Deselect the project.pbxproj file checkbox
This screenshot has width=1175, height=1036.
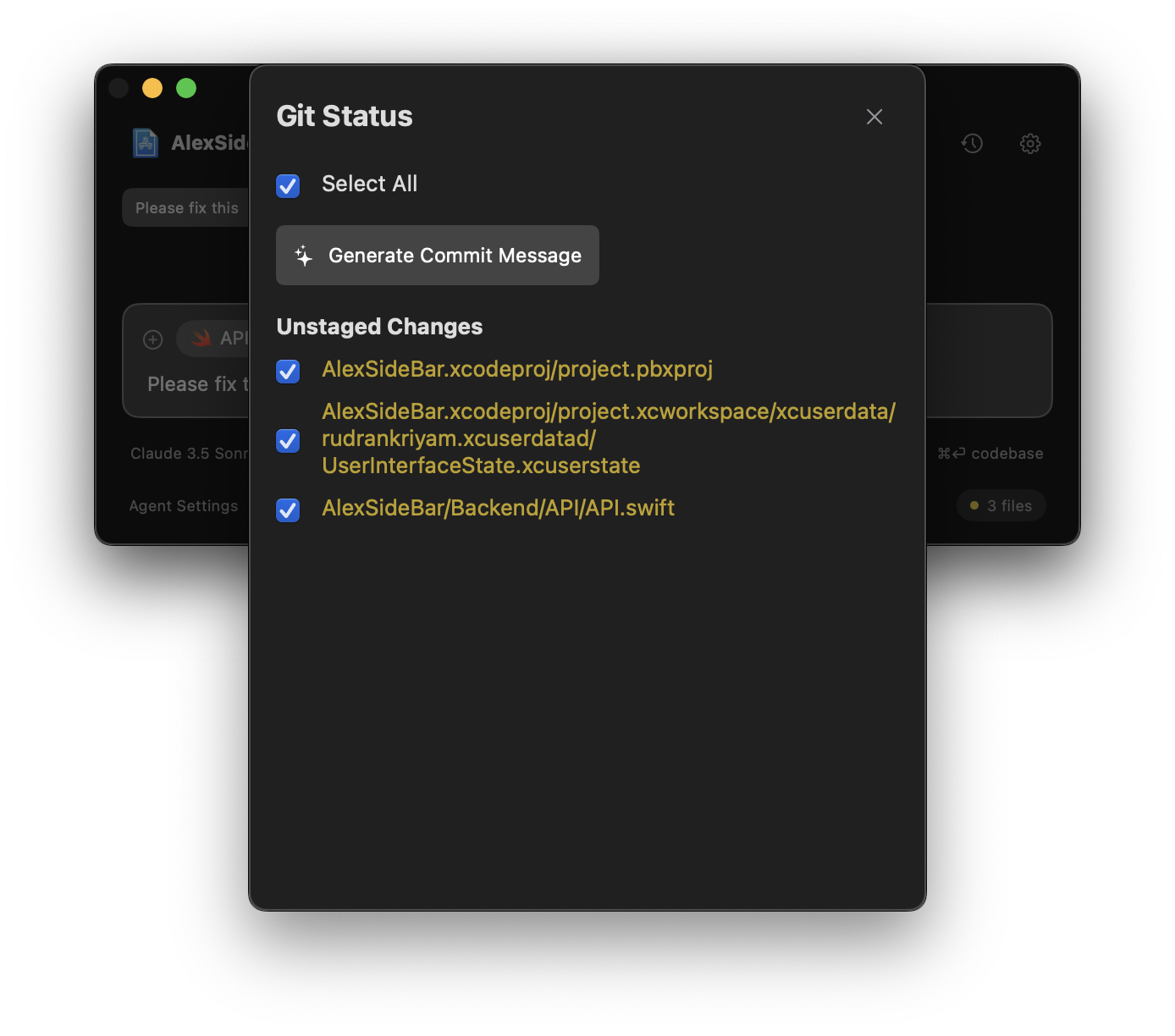click(288, 372)
